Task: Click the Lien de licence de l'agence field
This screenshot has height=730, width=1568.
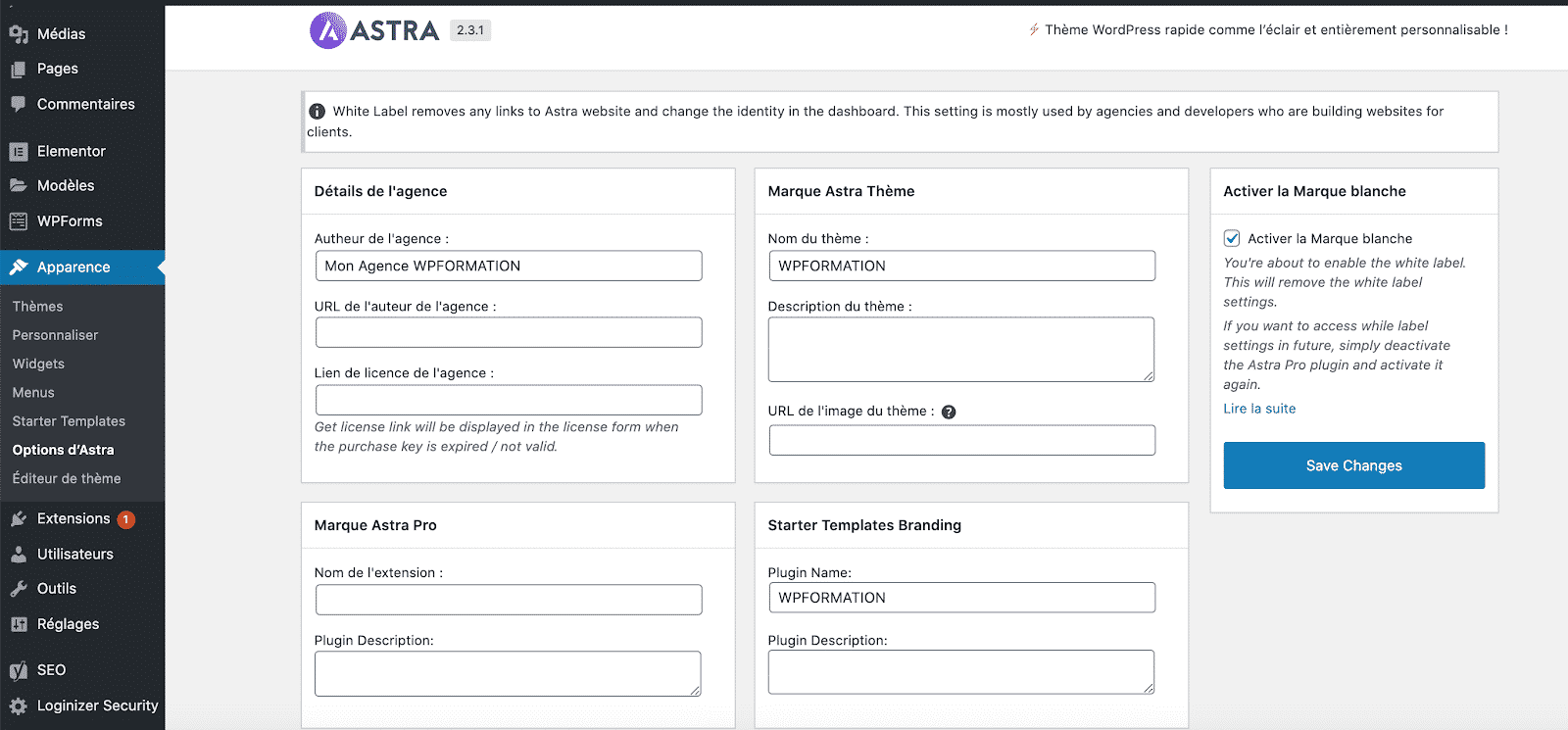Action: coord(509,400)
